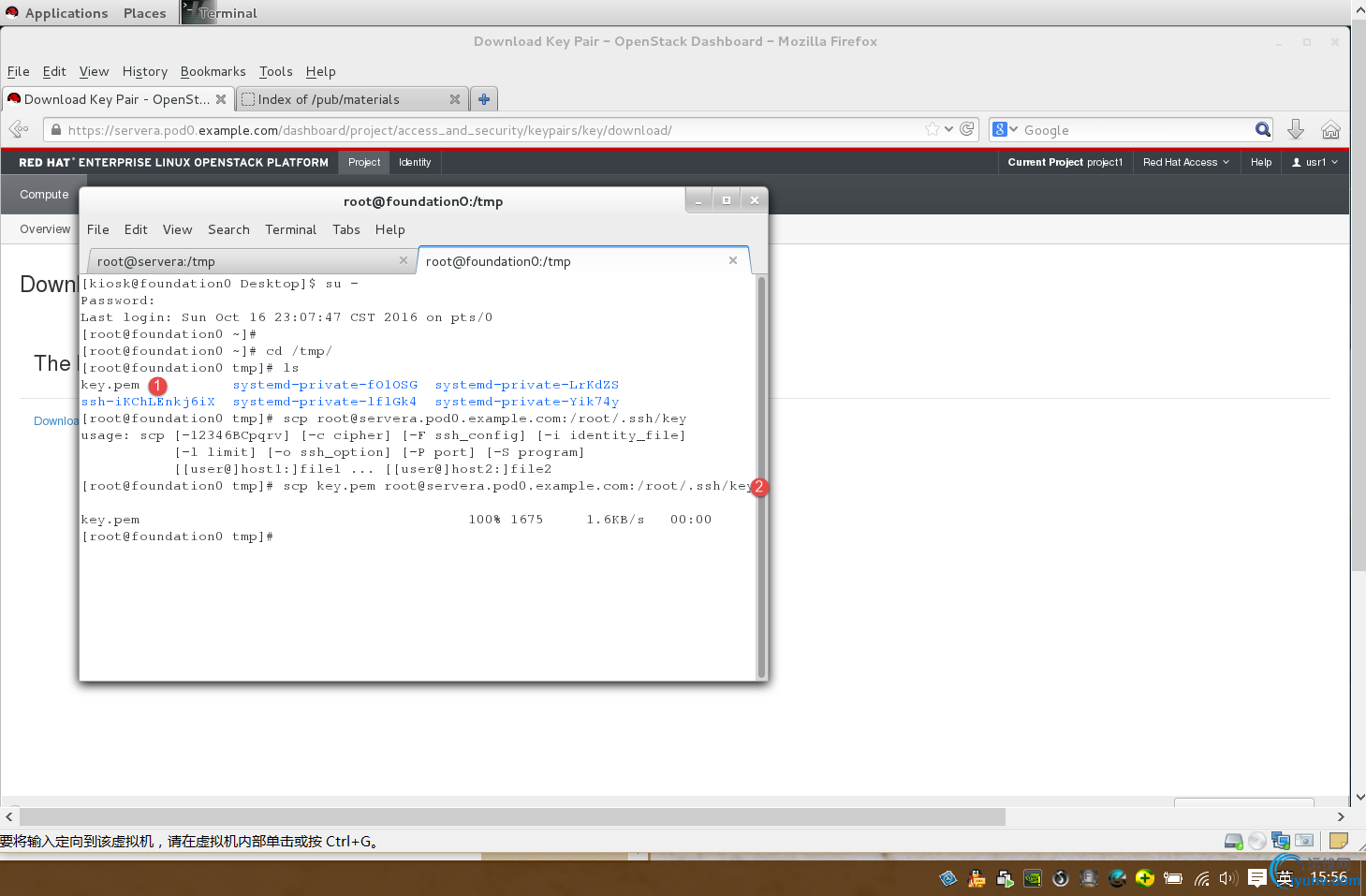This screenshot has width=1366, height=896.
Task: Open the Firefox History menu
Action: coord(144,71)
